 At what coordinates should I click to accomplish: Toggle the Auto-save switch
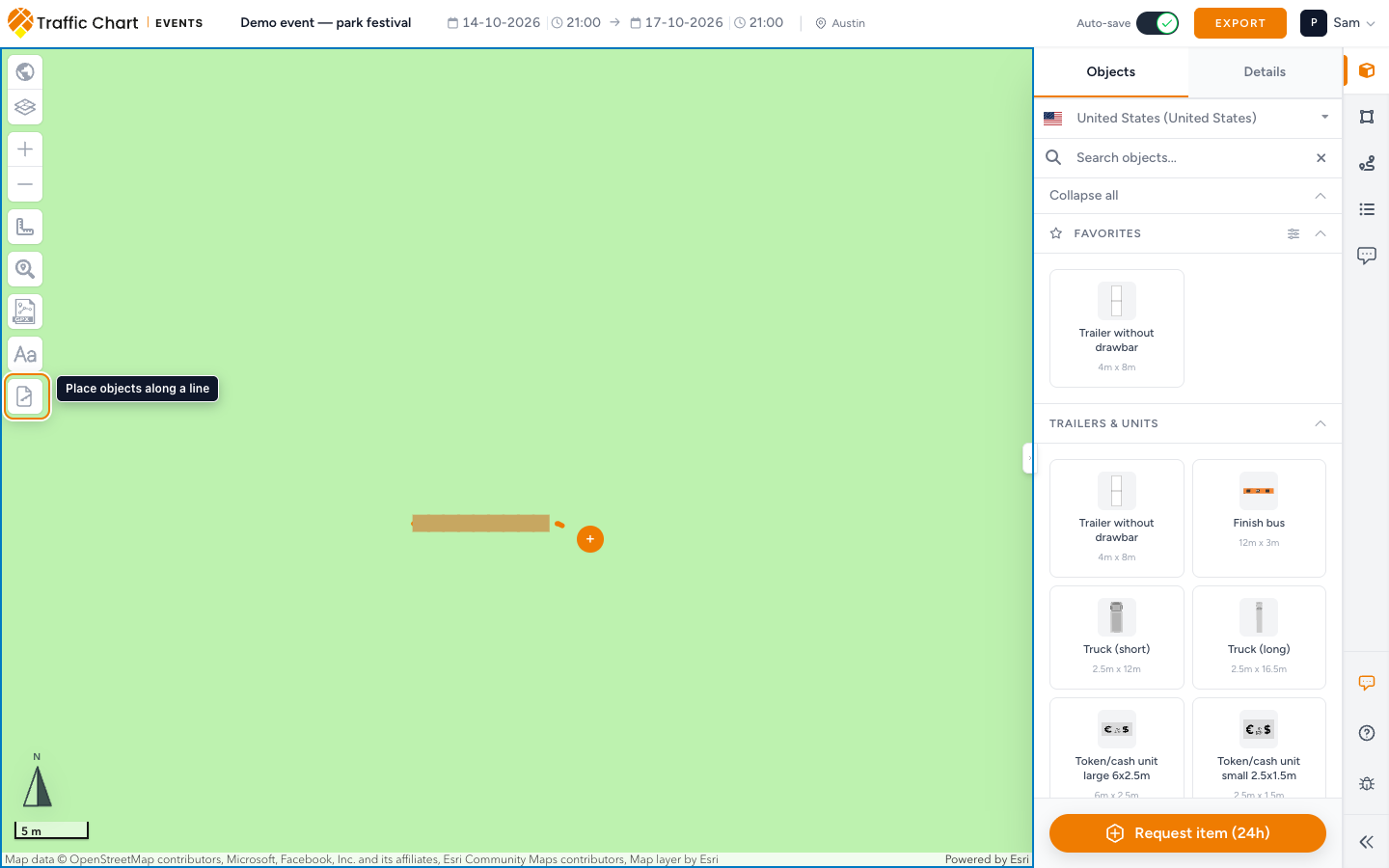(1157, 23)
